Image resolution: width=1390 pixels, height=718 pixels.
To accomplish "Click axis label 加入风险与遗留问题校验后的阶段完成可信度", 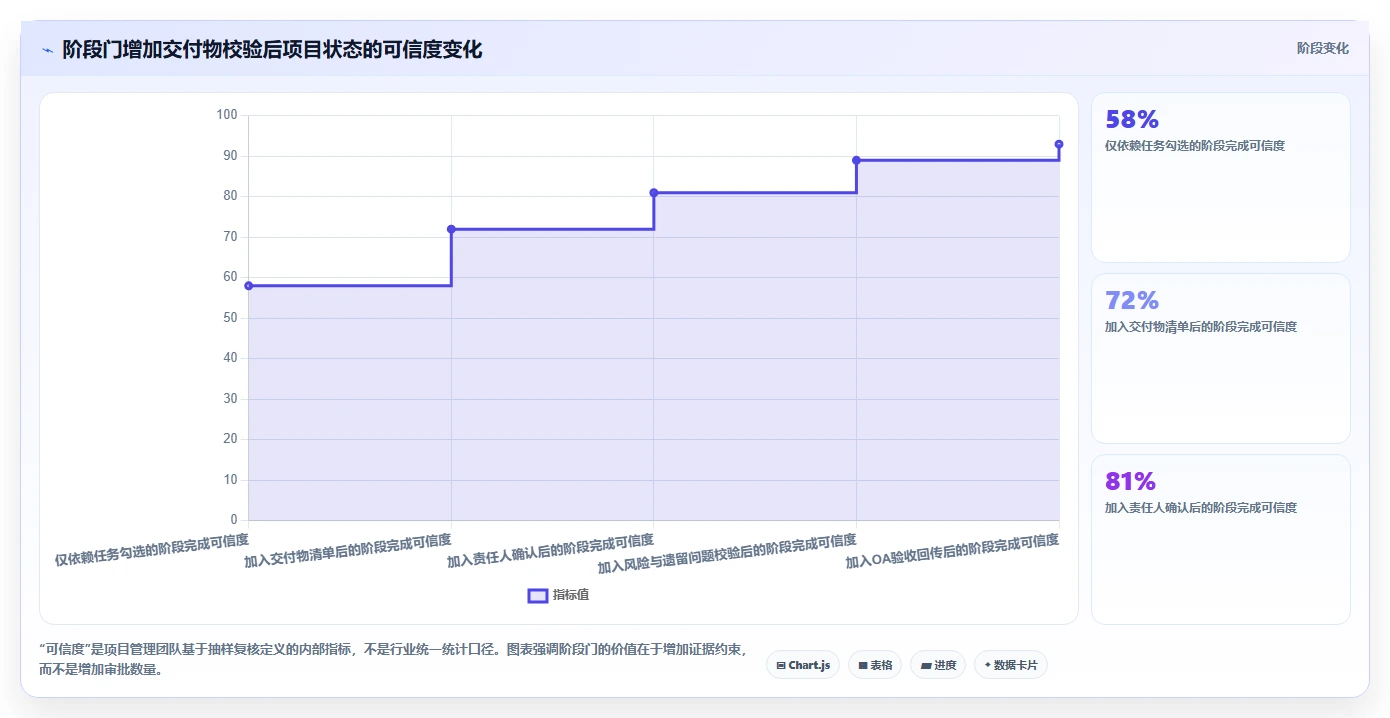I will 727,554.
